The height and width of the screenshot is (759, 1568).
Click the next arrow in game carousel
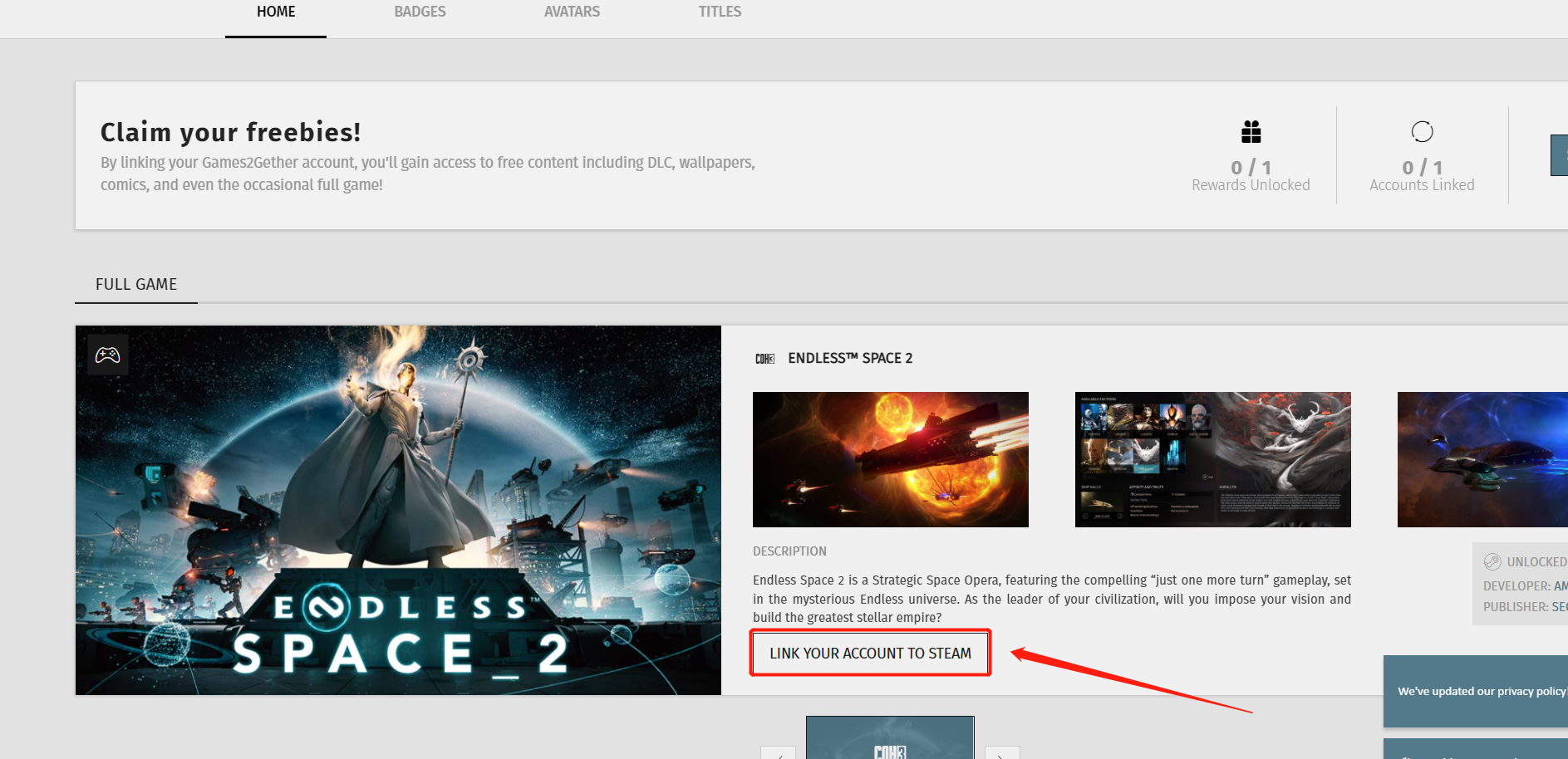(1002, 753)
